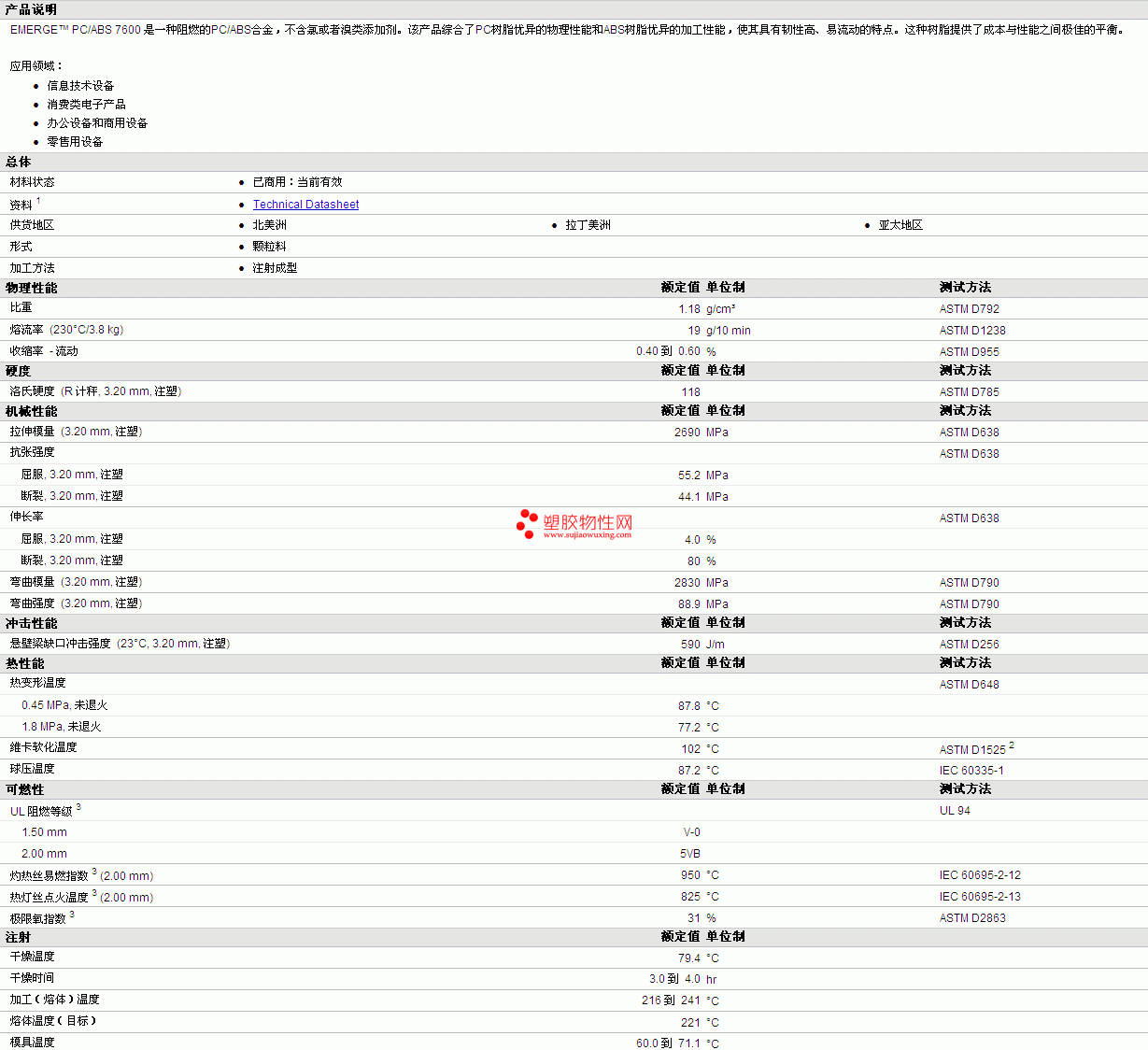Viewport: 1148px width, 1050px height.
Task: Click the '抗张强度' row label
Action: click(x=32, y=452)
